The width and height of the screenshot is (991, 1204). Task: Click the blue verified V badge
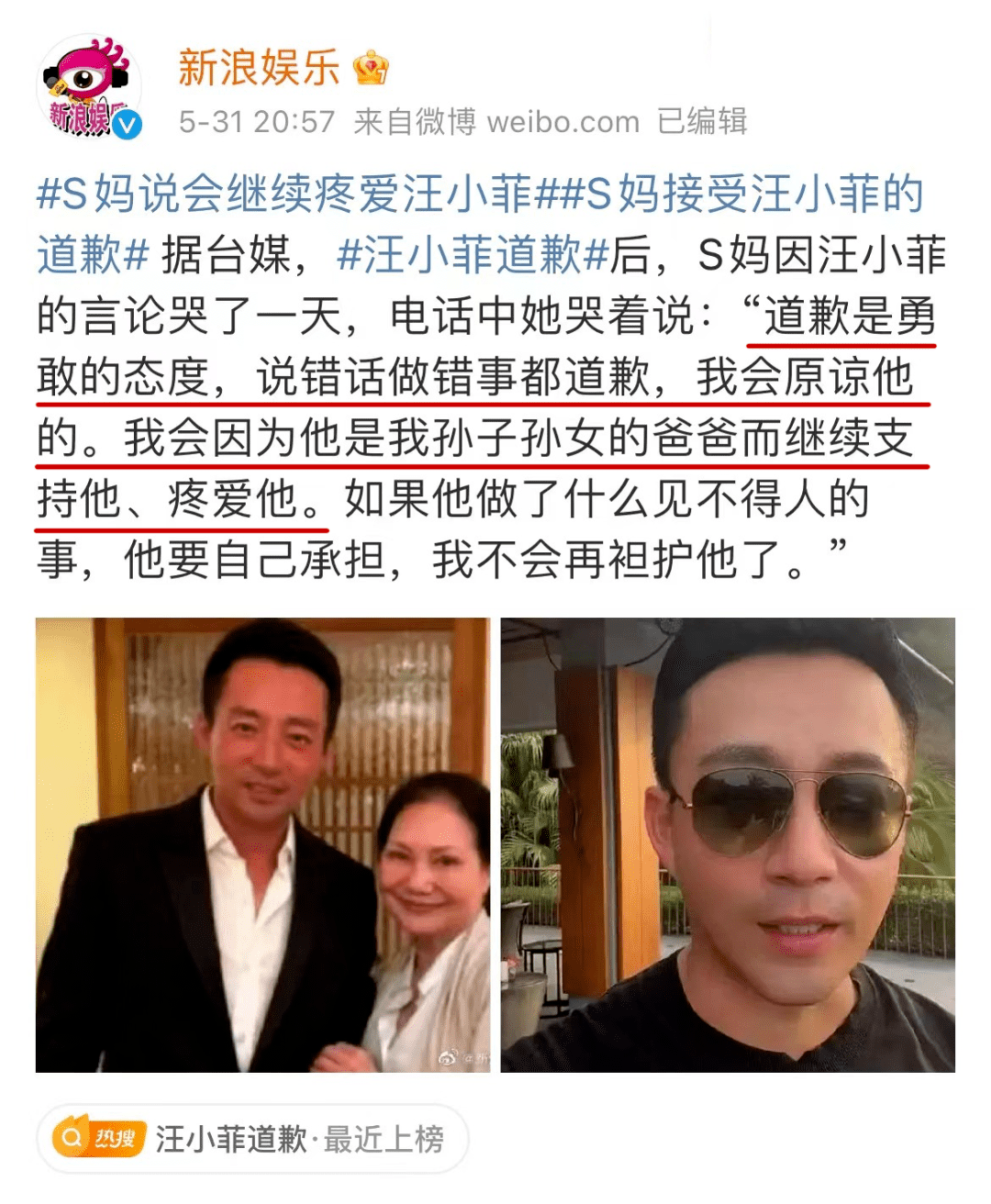click(x=128, y=124)
